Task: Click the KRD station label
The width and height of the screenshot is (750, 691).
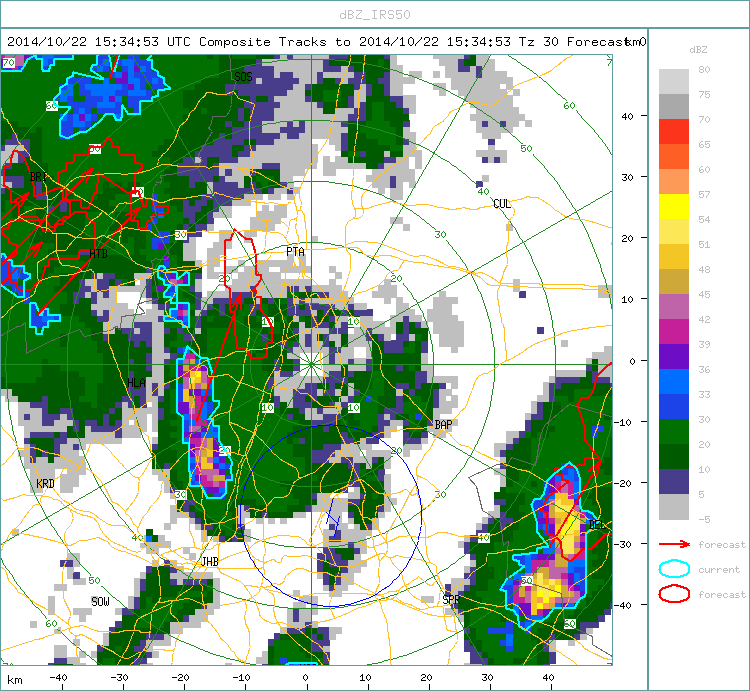Action: pos(45,484)
